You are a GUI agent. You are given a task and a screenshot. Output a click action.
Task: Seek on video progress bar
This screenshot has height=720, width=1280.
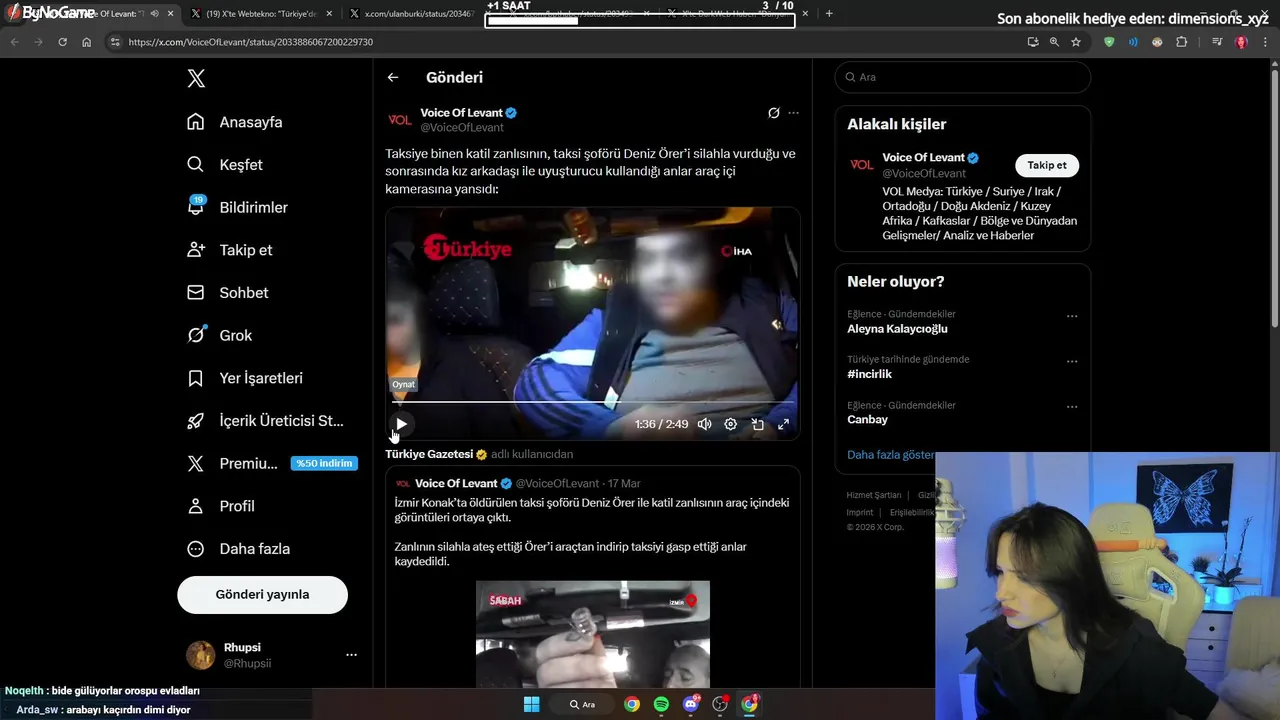[592, 403]
